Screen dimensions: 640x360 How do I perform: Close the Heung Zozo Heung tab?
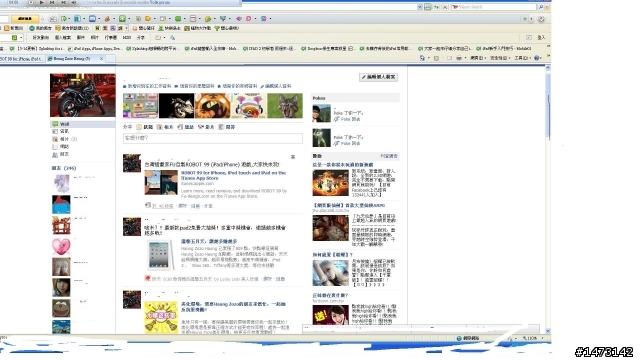[x=101, y=59]
